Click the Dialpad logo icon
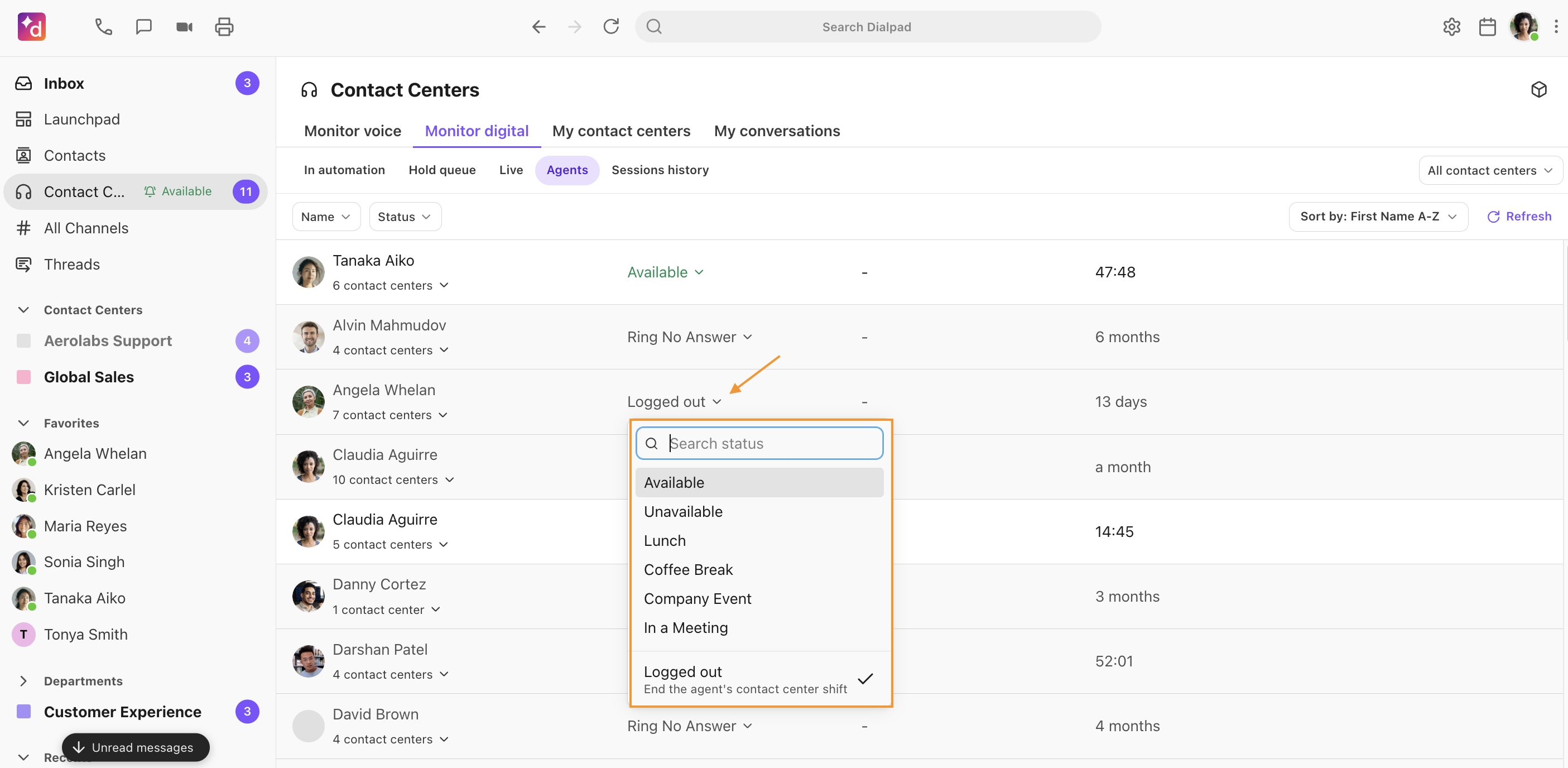Screen dimensions: 1568x768 click(32, 27)
